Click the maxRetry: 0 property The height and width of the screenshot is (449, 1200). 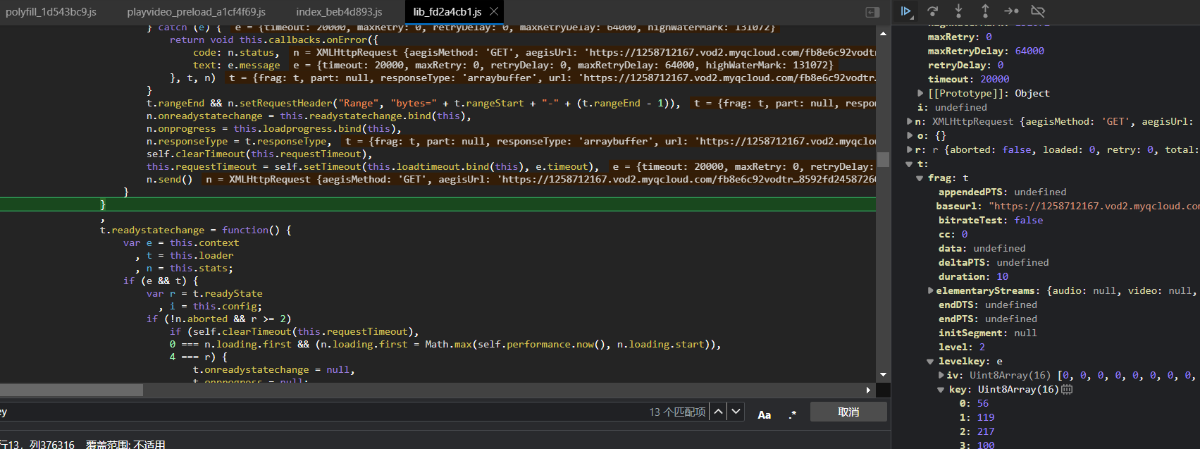[962, 36]
